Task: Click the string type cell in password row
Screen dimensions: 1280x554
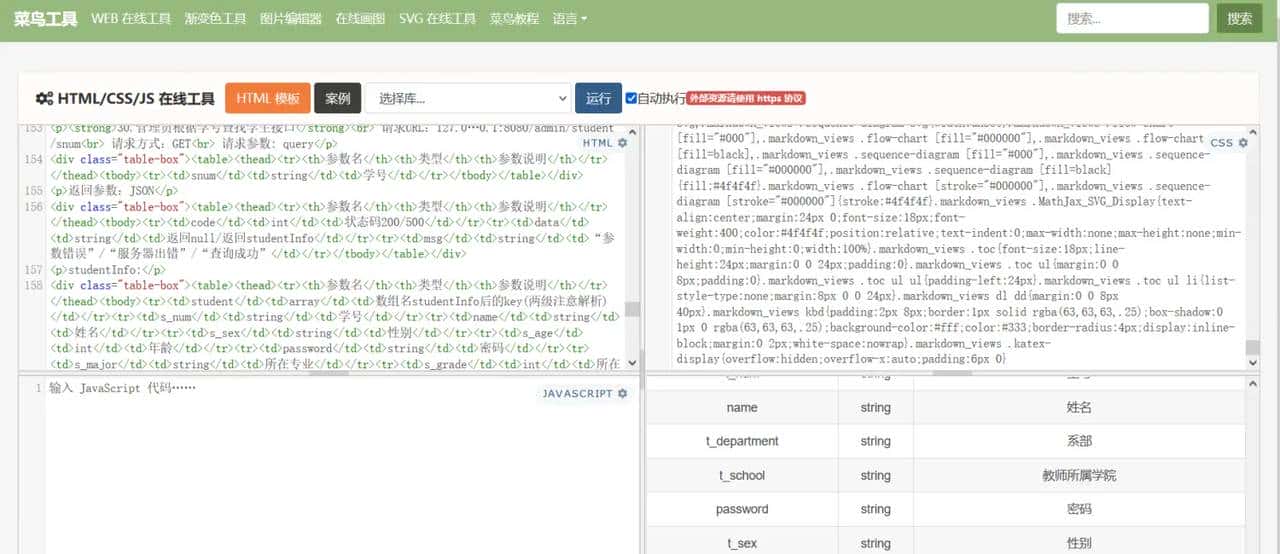Action: (875, 510)
